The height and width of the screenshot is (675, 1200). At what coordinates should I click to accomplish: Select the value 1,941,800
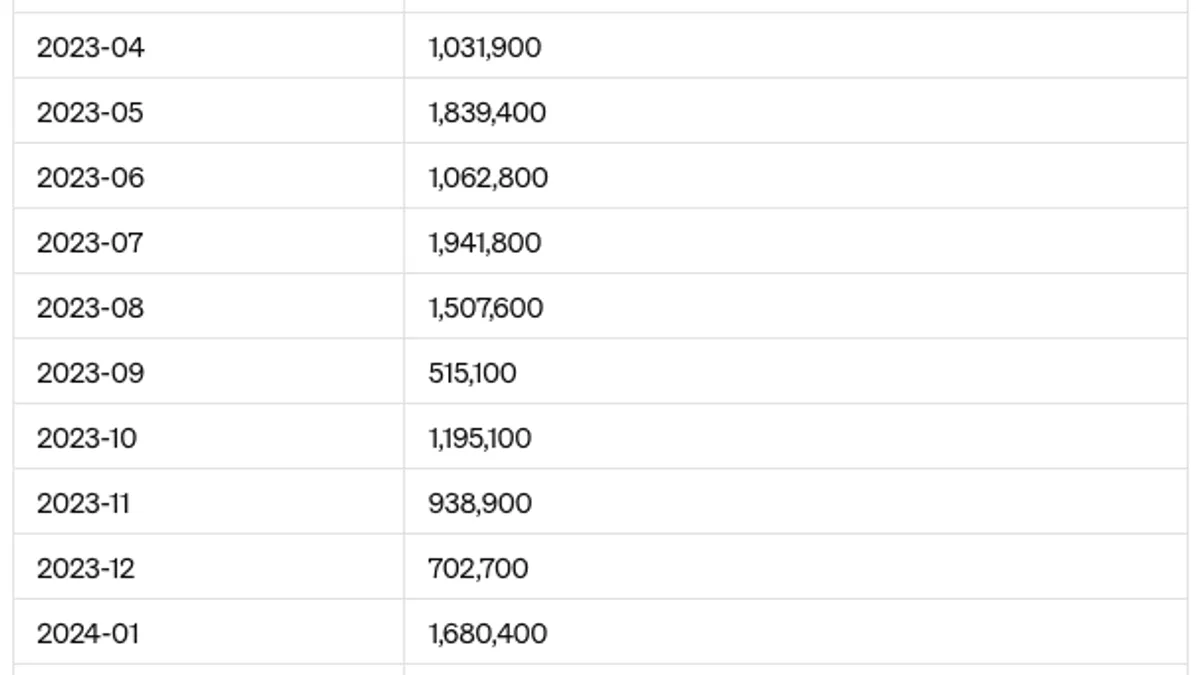click(x=485, y=242)
